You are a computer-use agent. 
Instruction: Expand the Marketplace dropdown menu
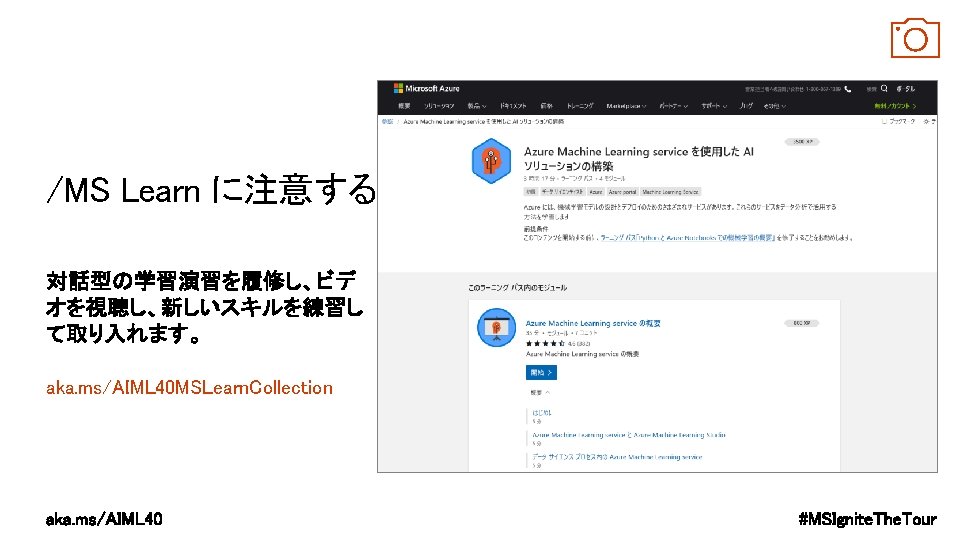click(626, 106)
